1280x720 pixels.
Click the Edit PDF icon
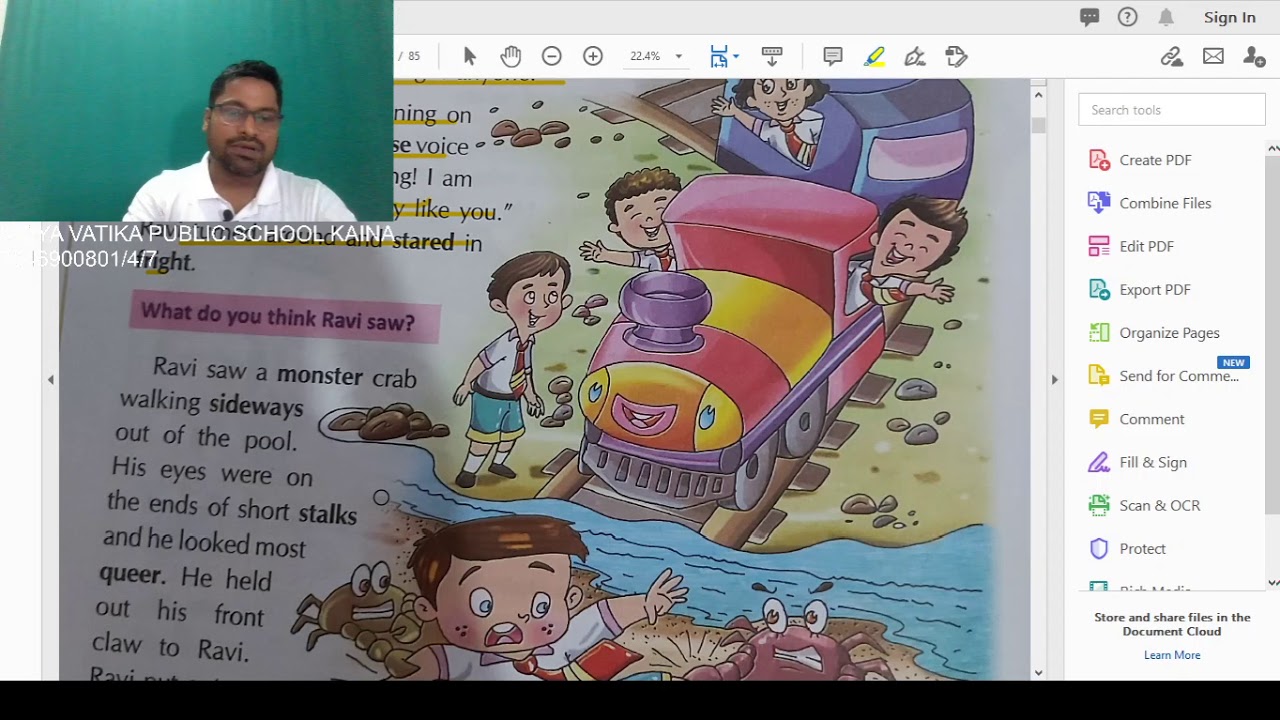(1099, 246)
